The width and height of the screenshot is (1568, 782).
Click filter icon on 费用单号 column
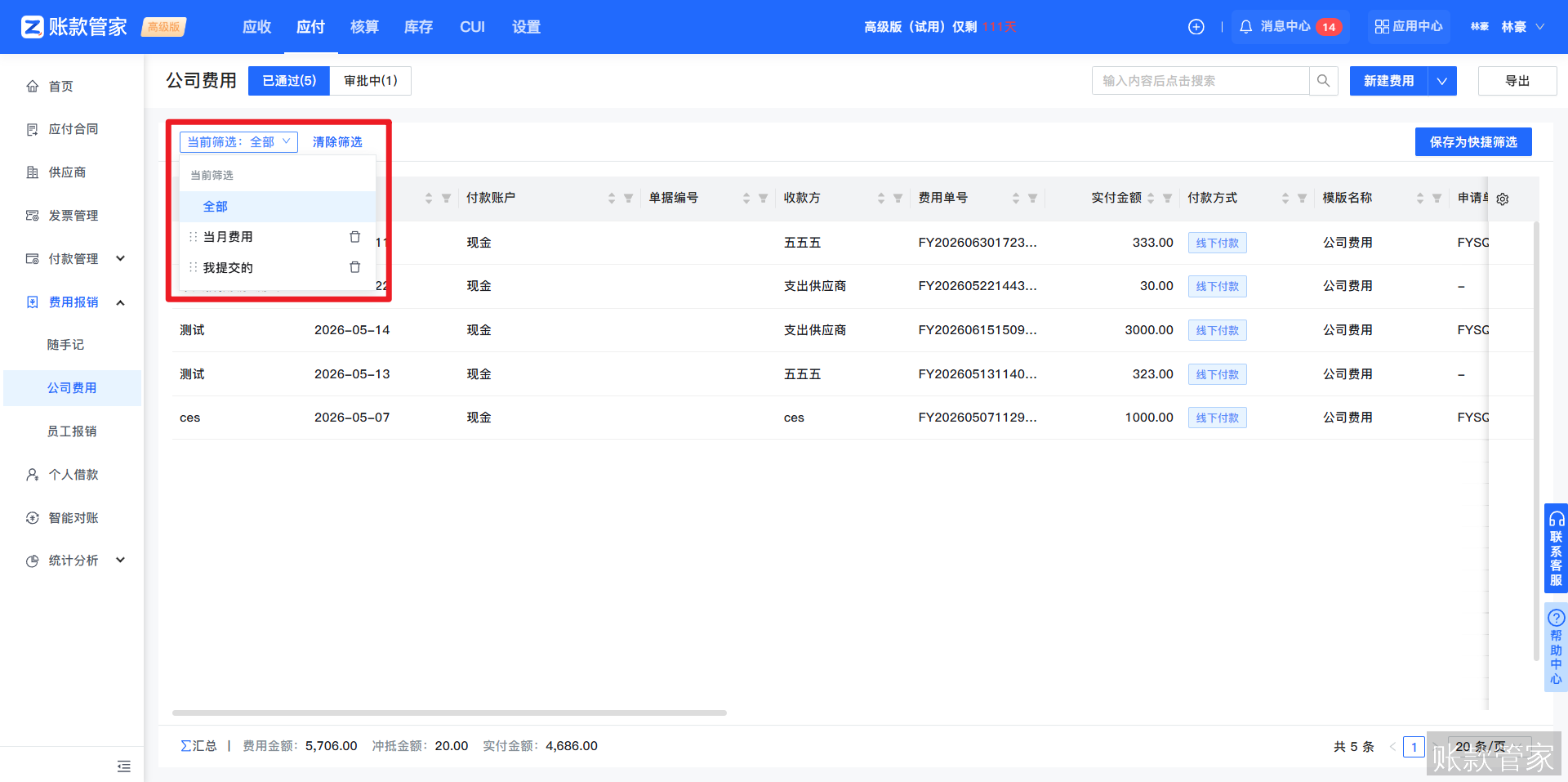(1032, 199)
